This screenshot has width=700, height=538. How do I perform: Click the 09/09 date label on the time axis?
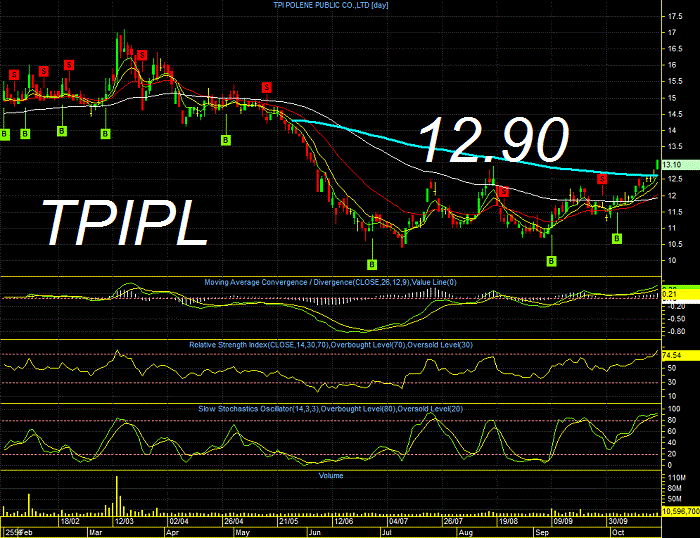[563, 521]
